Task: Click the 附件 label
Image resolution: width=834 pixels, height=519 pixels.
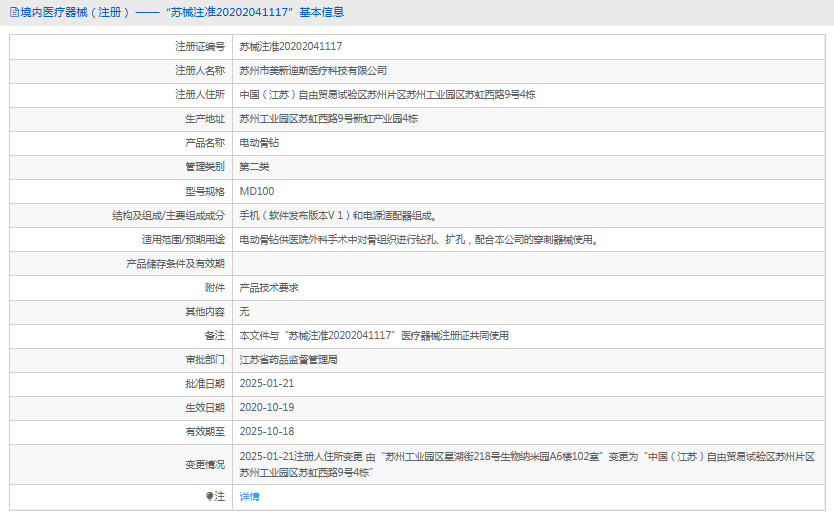Action: point(215,288)
